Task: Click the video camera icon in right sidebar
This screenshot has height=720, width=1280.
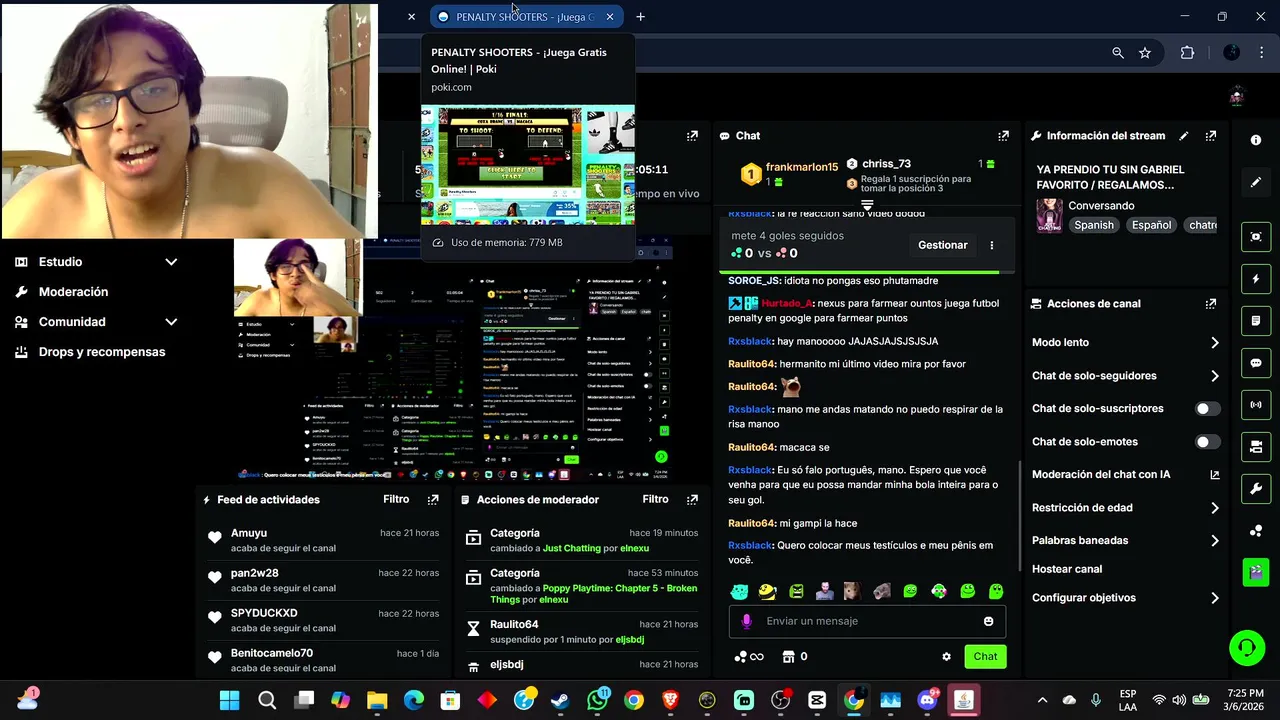Action: (1256, 446)
